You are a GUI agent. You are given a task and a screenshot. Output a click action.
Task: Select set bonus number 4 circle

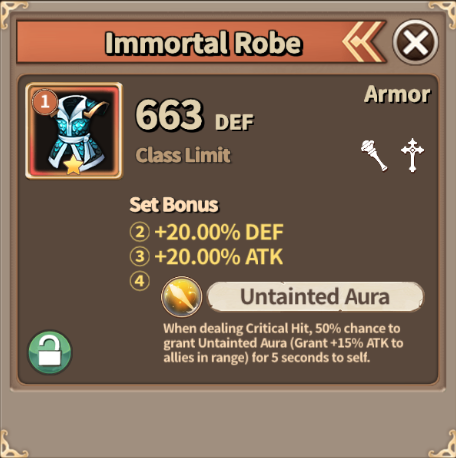coord(140,281)
